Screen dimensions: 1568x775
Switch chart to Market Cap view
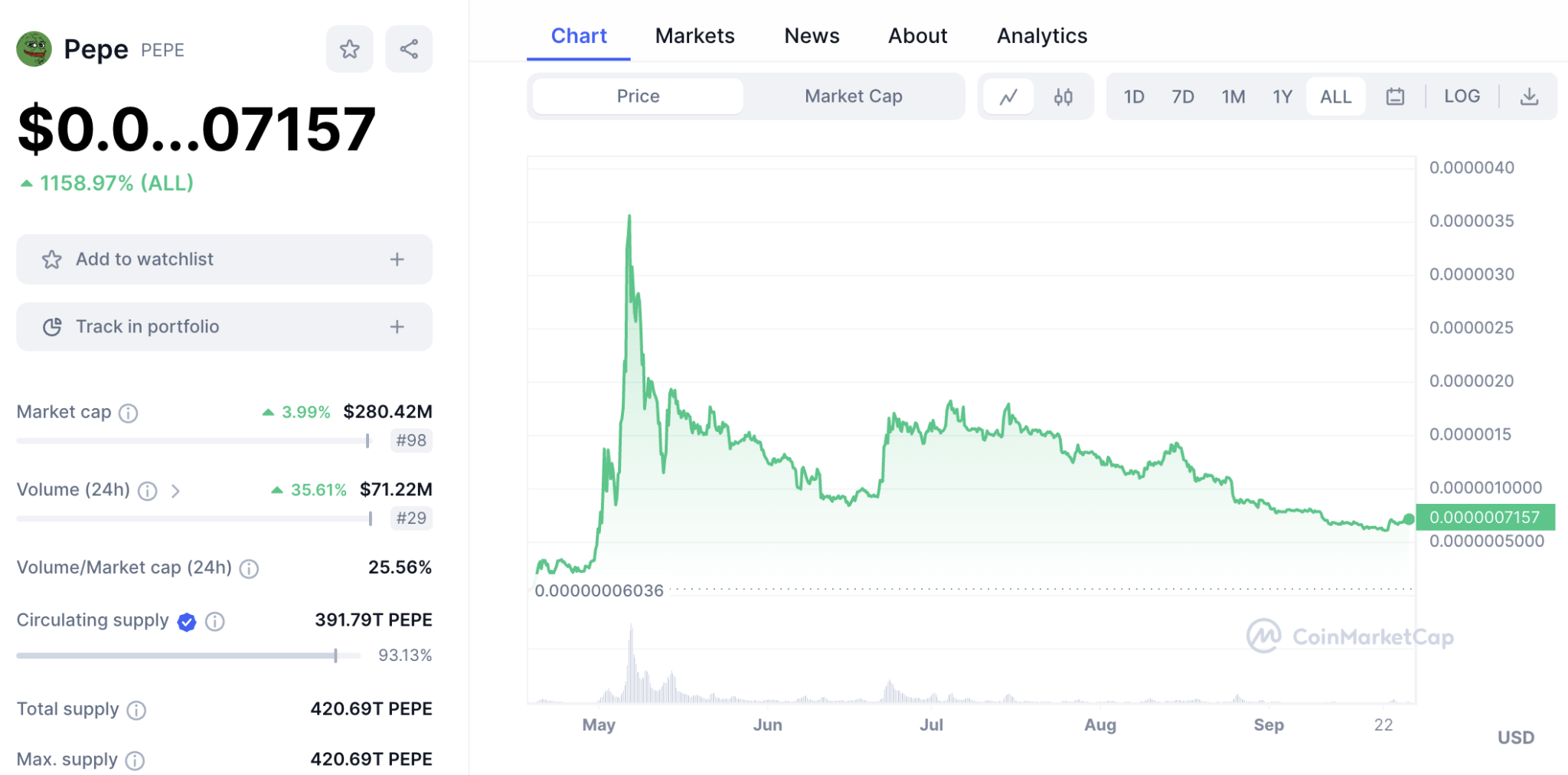point(853,96)
